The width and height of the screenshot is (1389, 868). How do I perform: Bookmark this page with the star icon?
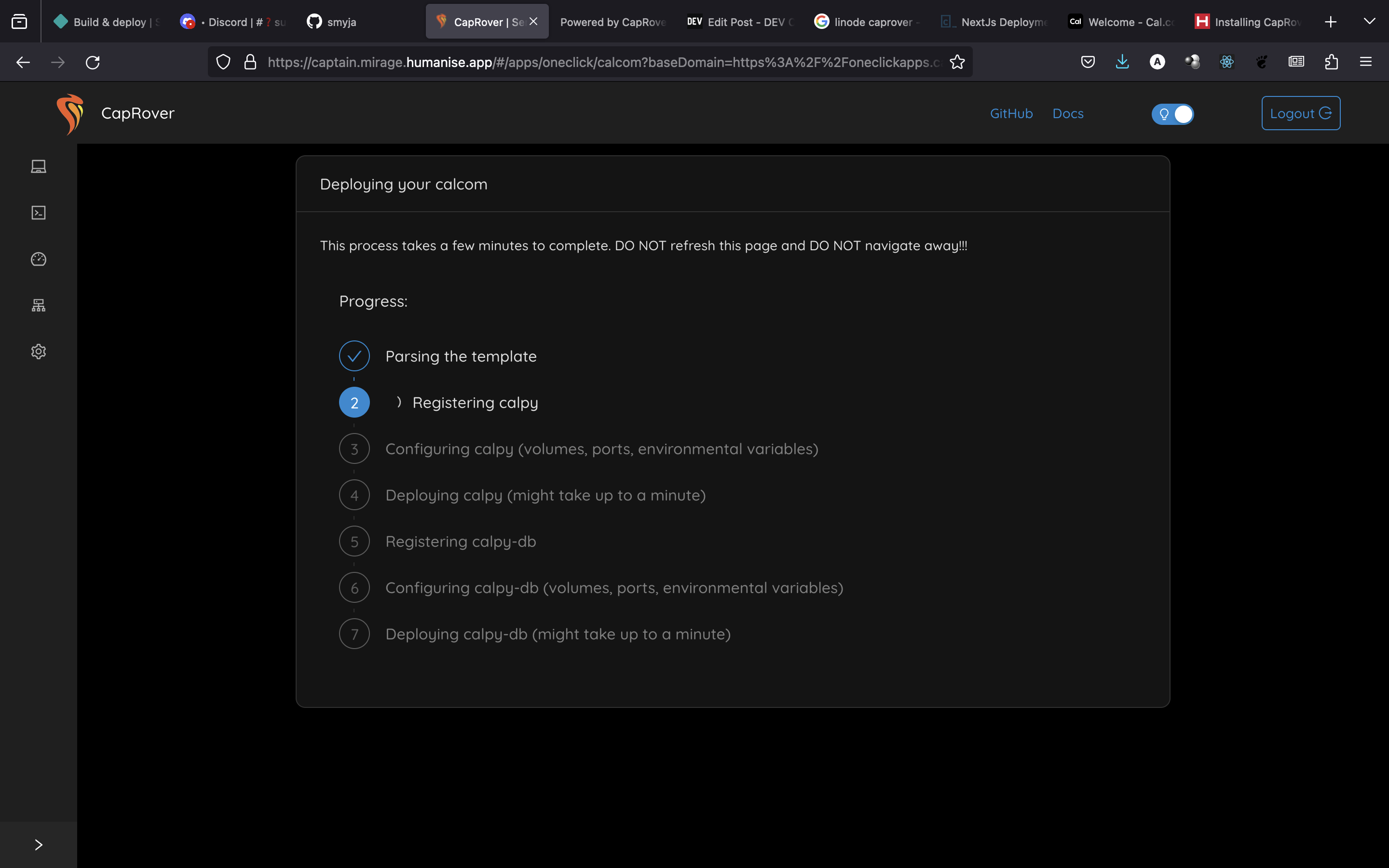pos(957,62)
